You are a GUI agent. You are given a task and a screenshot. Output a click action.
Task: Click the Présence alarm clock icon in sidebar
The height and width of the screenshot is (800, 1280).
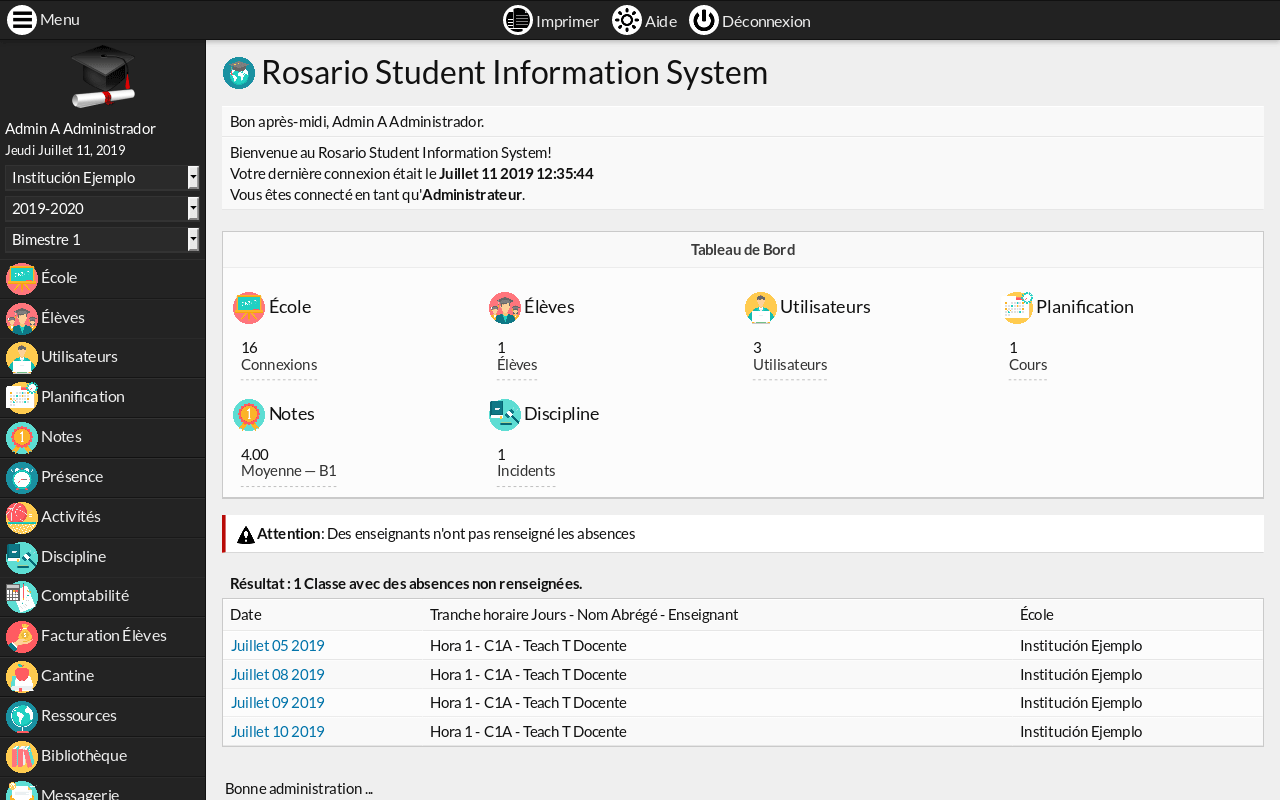[22, 477]
